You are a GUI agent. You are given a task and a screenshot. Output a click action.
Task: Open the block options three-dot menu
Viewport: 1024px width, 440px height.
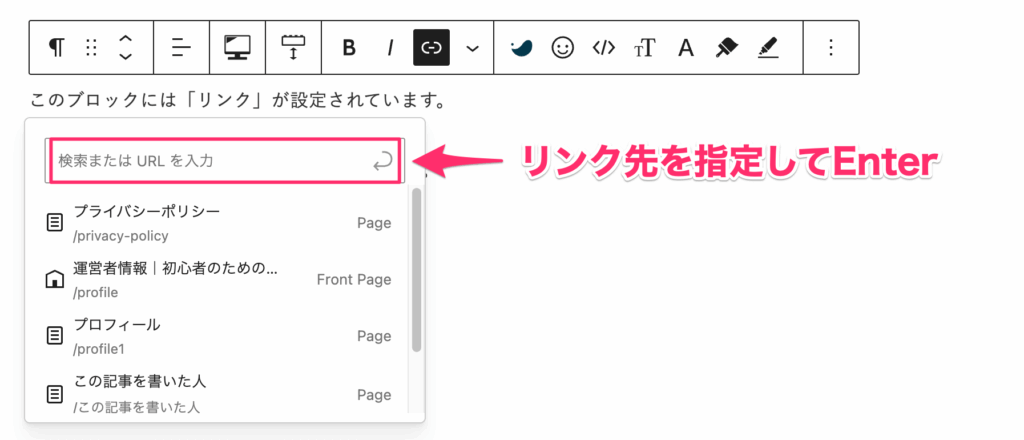tap(831, 48)
